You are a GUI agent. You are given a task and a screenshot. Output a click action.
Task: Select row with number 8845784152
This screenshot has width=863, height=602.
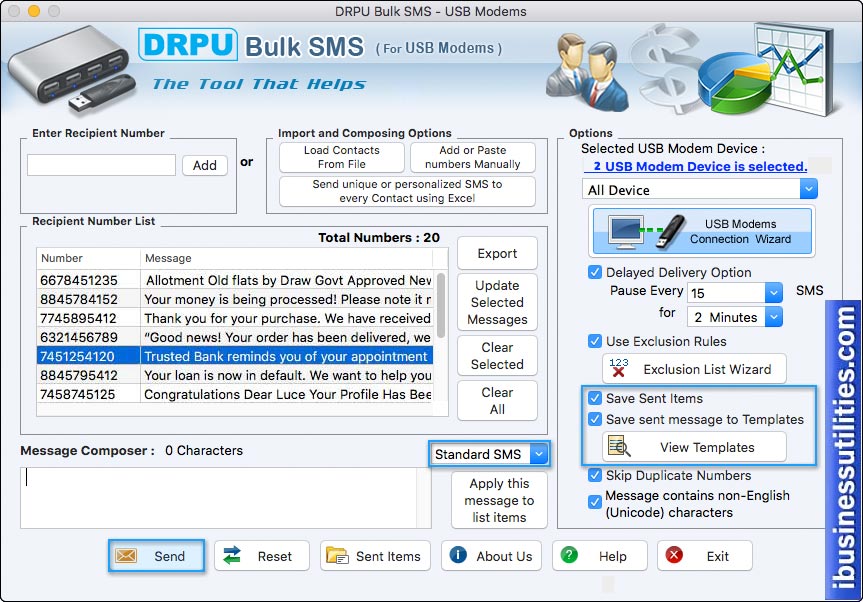235,299
